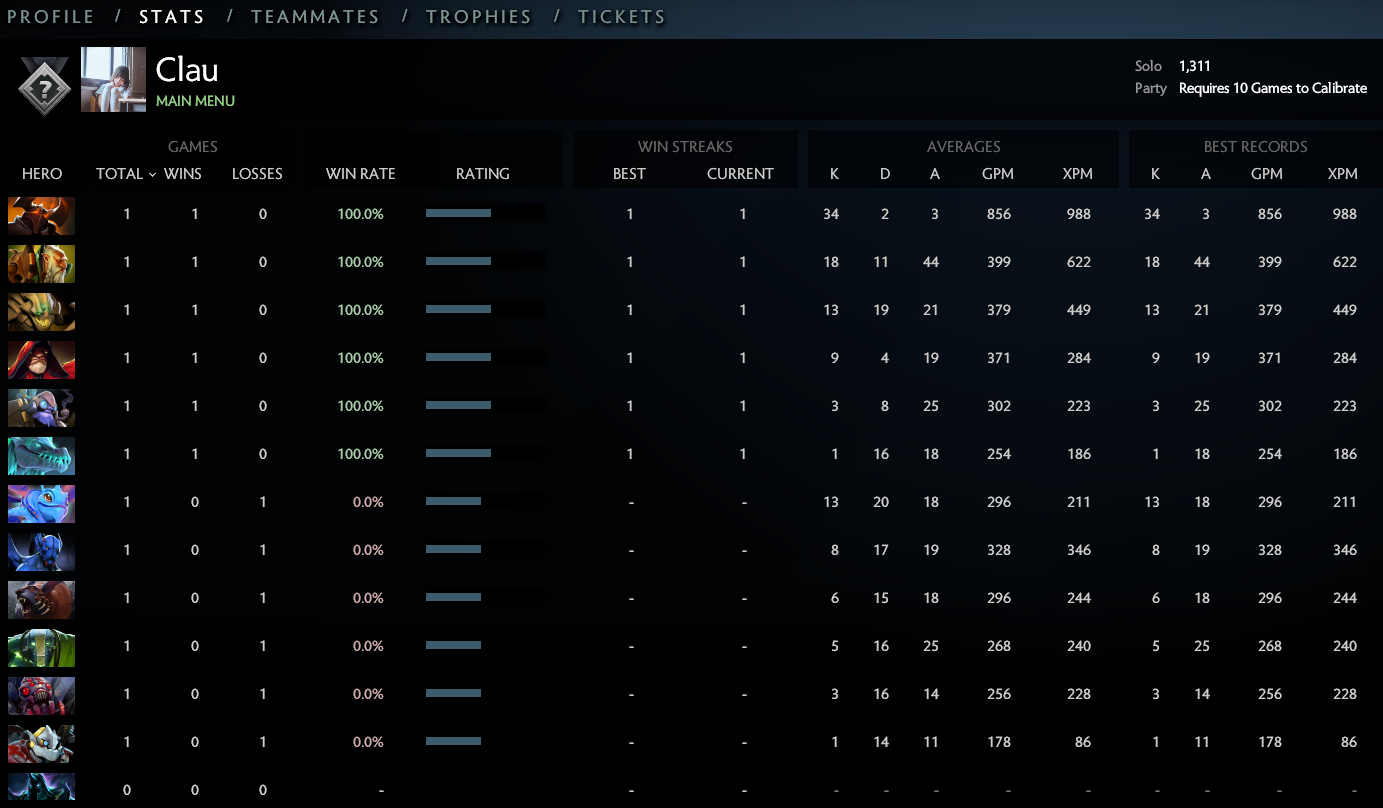1383x808 pixels.
Task: Select the Night Stalker hero portrait
Action: pyautogui.click(x=41, y=551)
